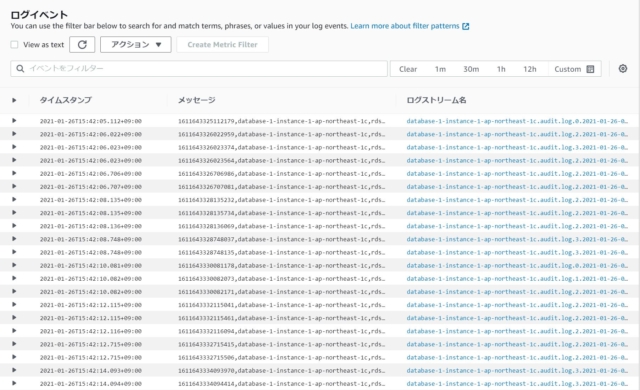
Task: Open log stream link for message 1611643330082073
Action: [x=517, y=279]
